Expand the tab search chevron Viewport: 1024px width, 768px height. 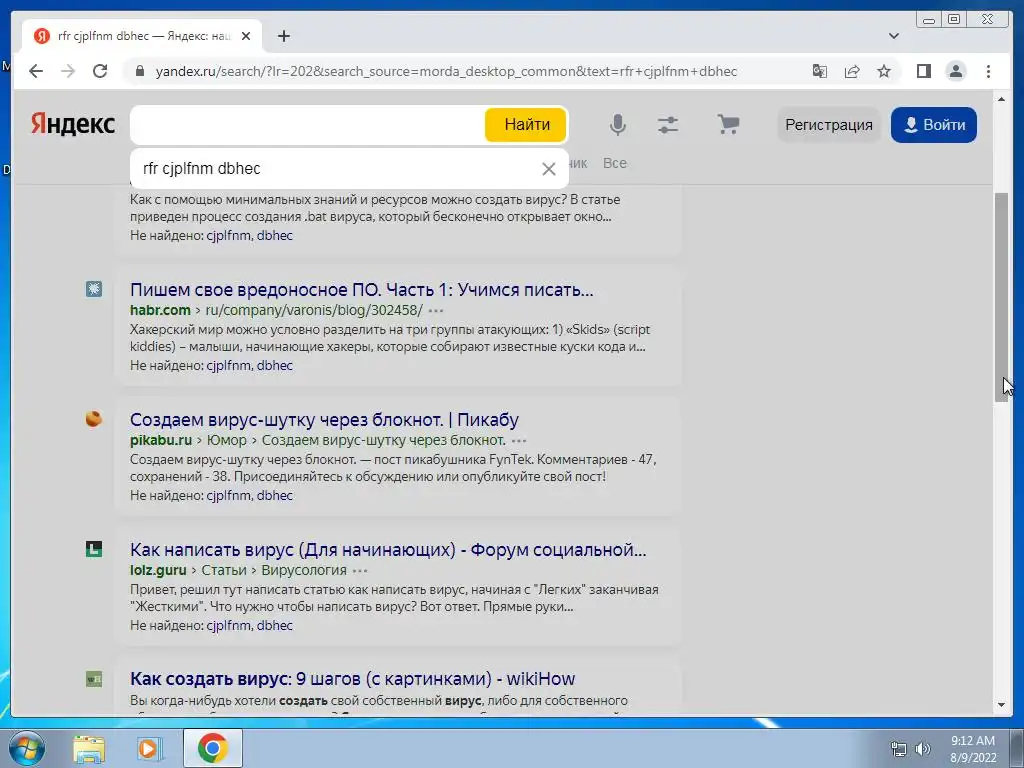click(x=894, y=36)
